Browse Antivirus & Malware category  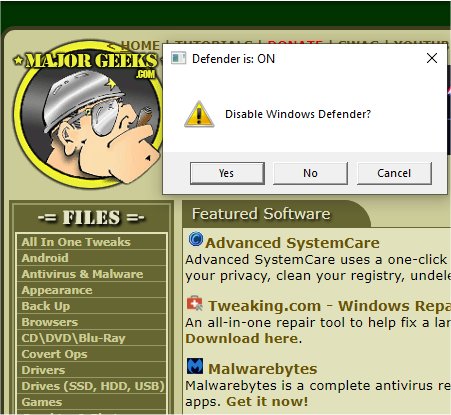91,274
